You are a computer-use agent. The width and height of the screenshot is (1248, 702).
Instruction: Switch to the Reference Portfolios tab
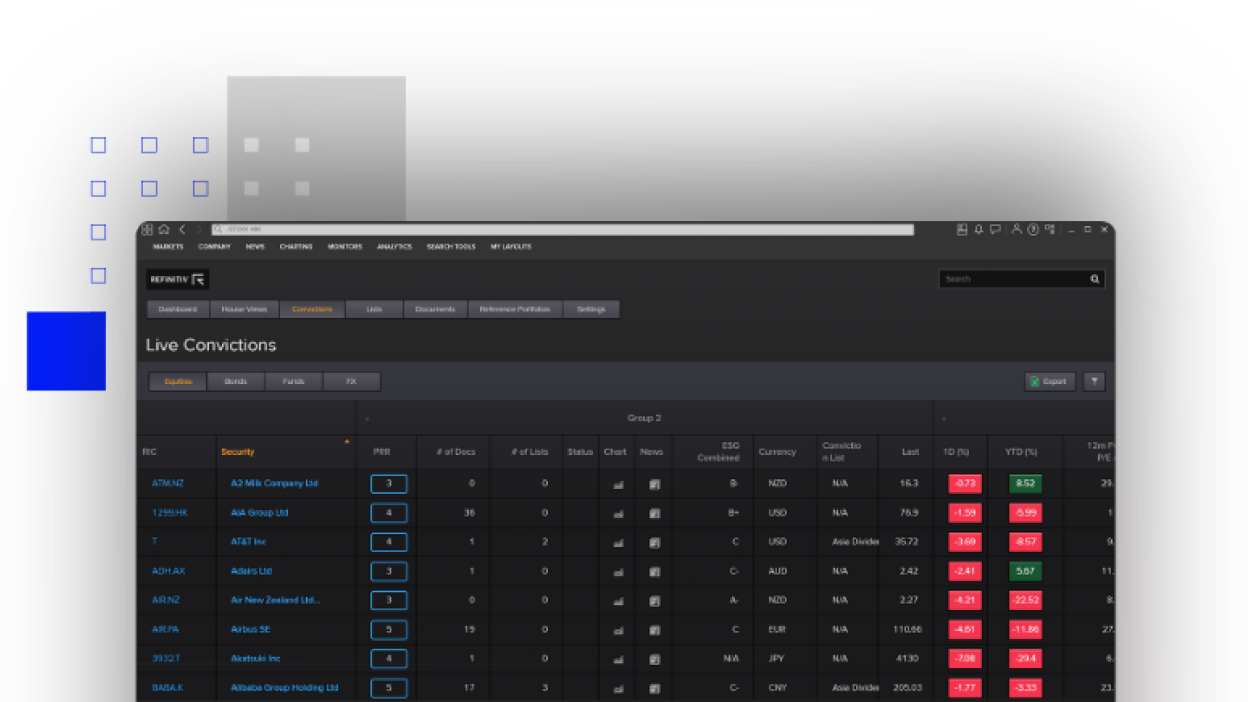[x=515, y=309]
